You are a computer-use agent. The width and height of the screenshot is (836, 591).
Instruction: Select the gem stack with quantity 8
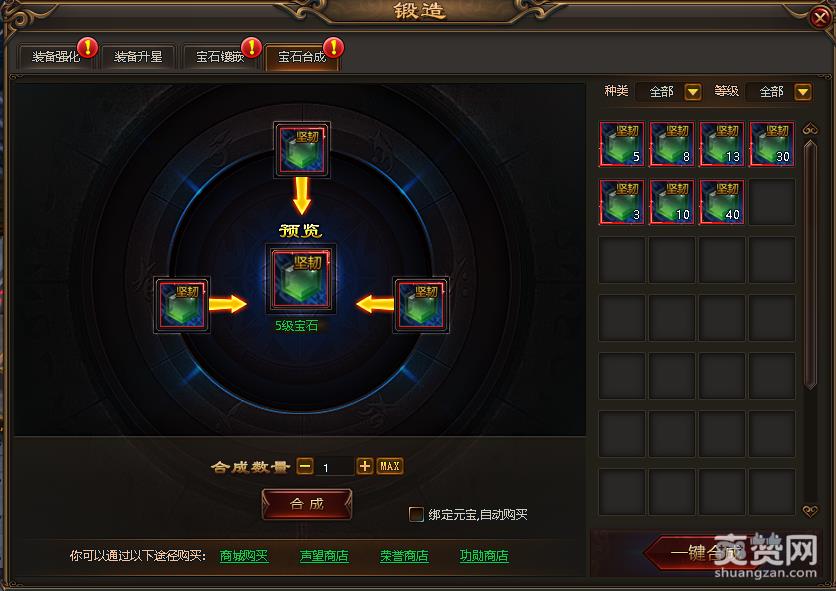[x=672, y=144]
